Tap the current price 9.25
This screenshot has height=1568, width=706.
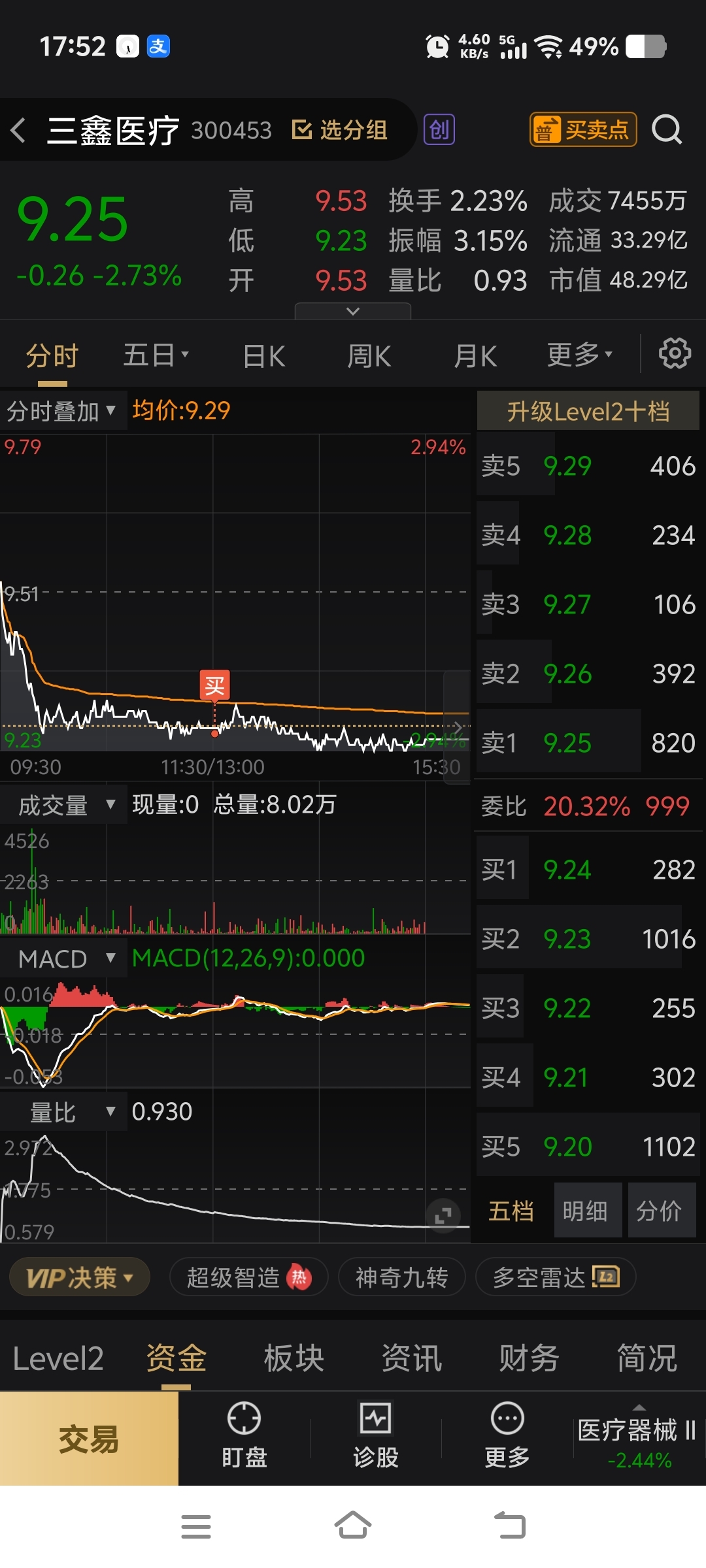point(73,220)
